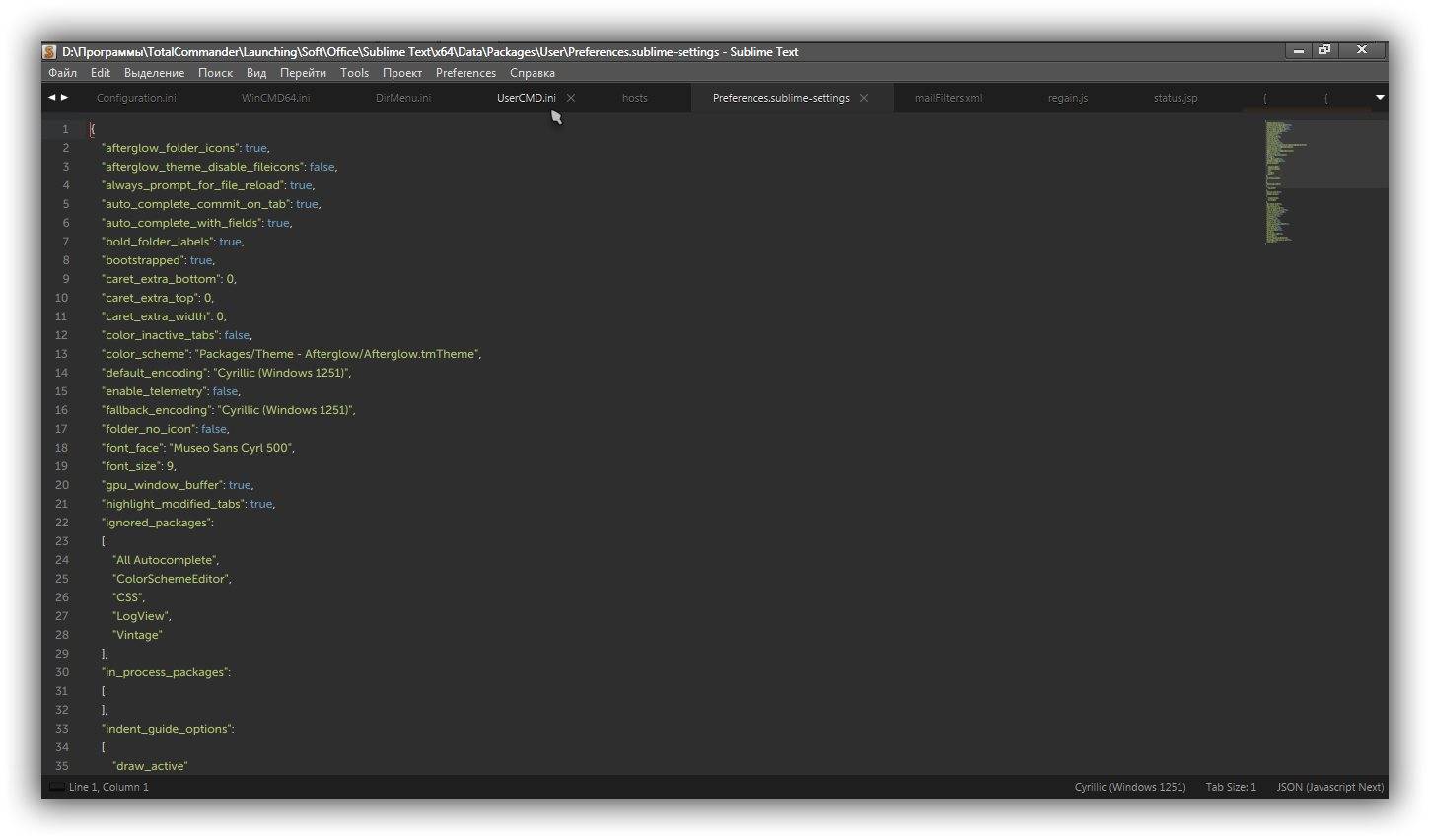This screenshot has width=1430, height=840.
Task: Open the Edit menu
Action: point(101,73)
